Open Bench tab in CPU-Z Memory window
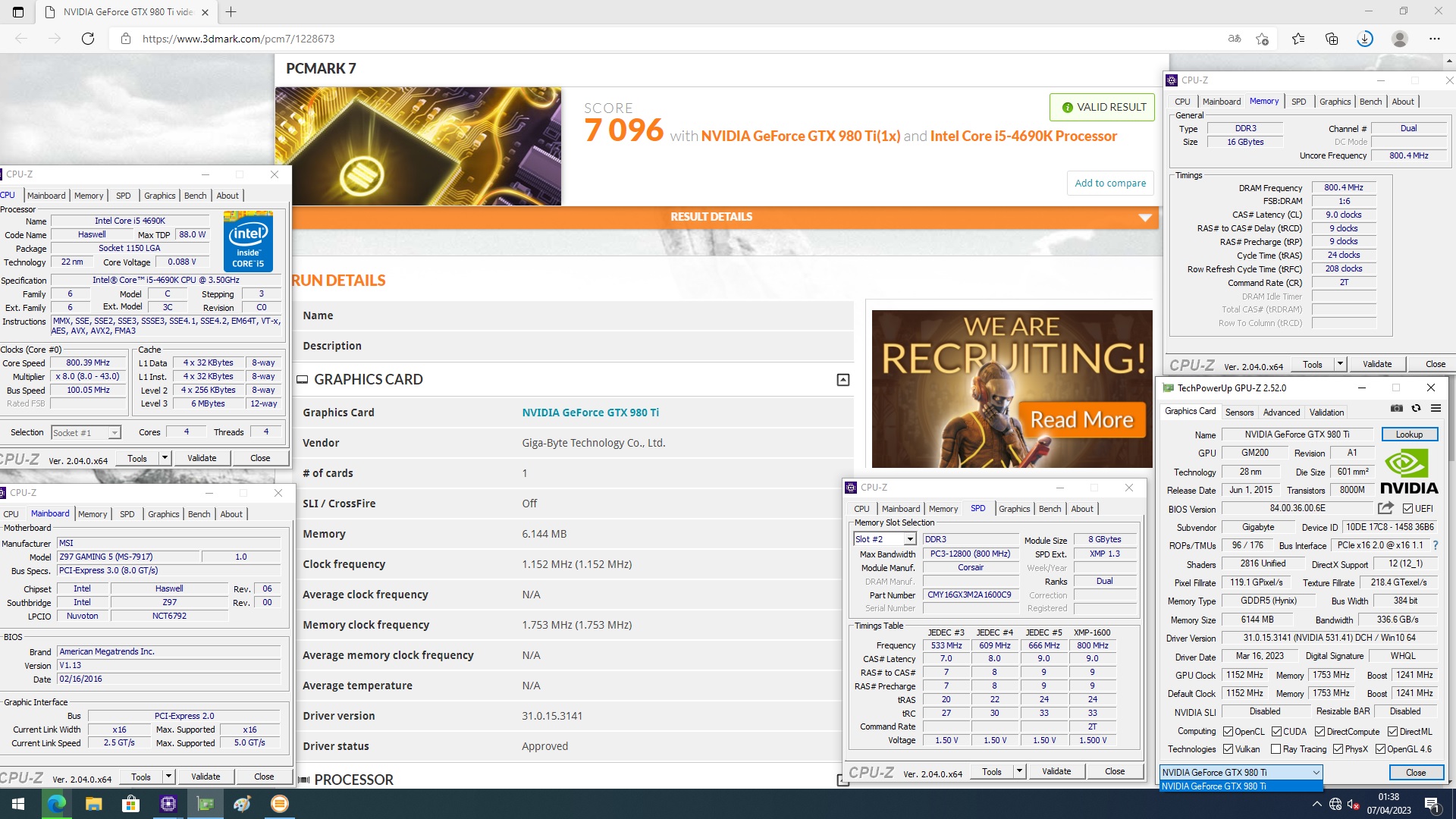This screenshot has width=1456, height=819. (1370, 102)
